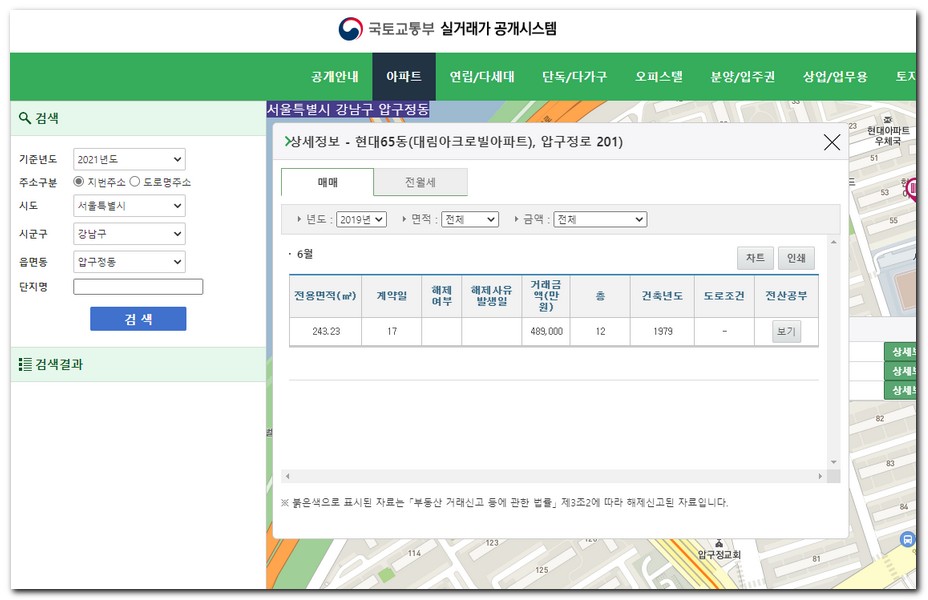This screenshot has width=928, height=600.
Task: Open the 기준년도 2021년도 dropdown
Action: (129, 159)
